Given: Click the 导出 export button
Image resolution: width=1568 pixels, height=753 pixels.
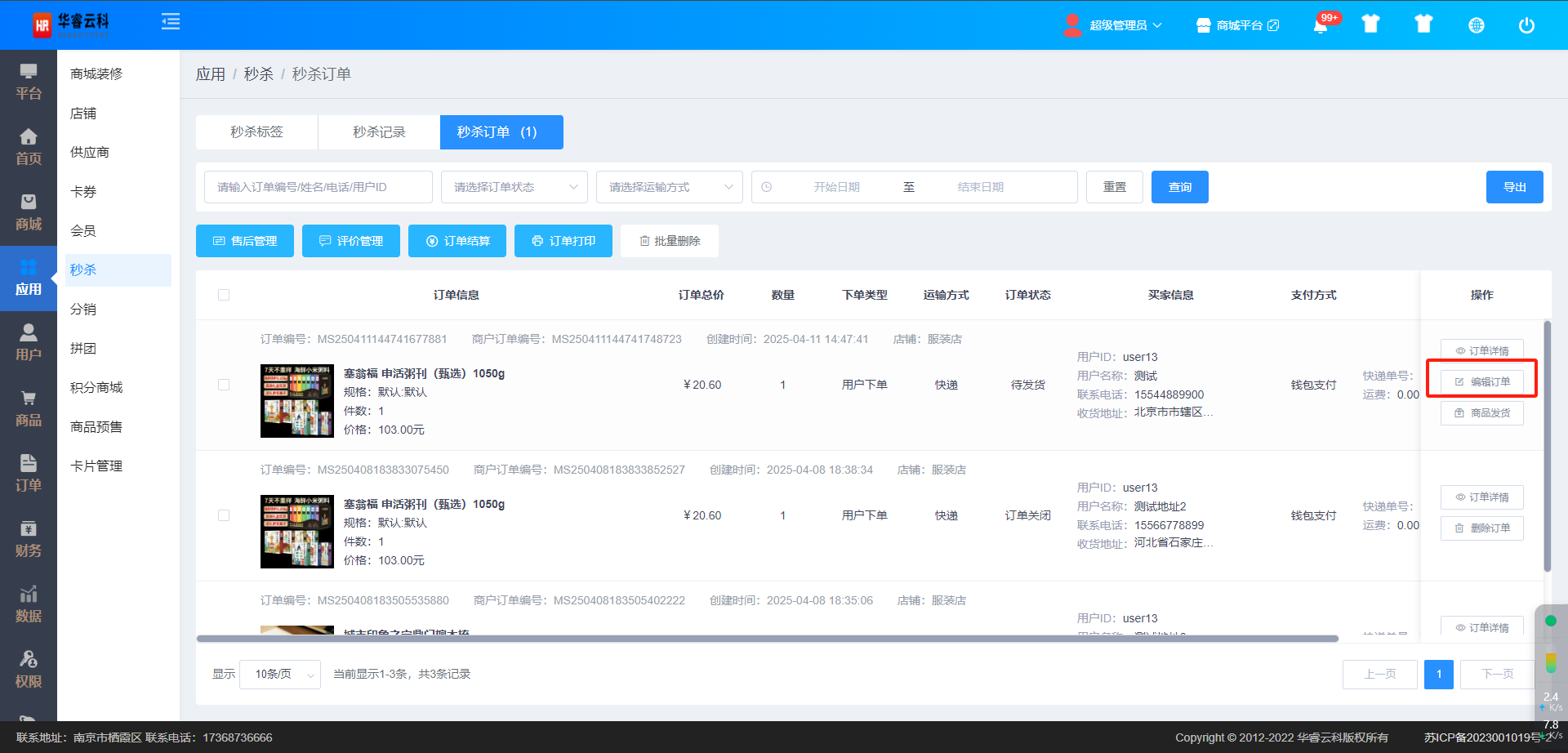Looking at the screenshot, I should 1514,187.
